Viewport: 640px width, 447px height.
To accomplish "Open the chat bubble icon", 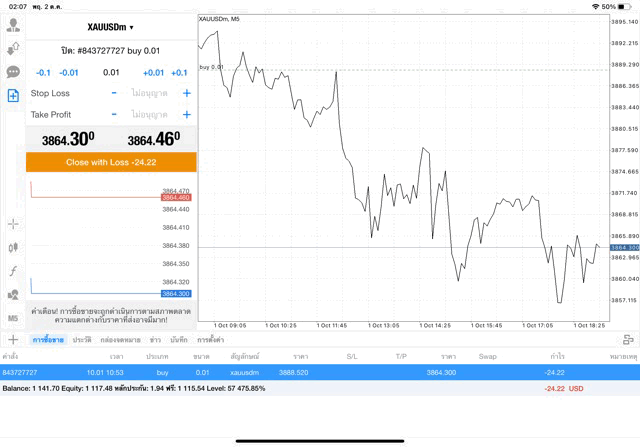I will (13, 72).
